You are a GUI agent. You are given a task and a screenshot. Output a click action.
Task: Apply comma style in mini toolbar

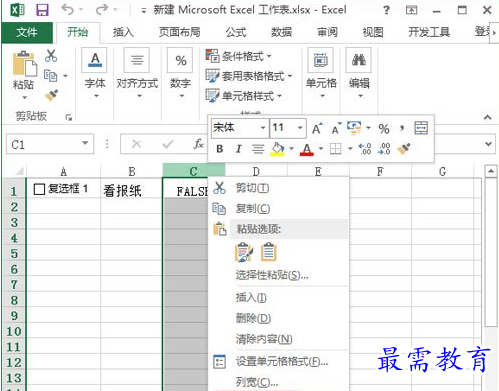402,128
